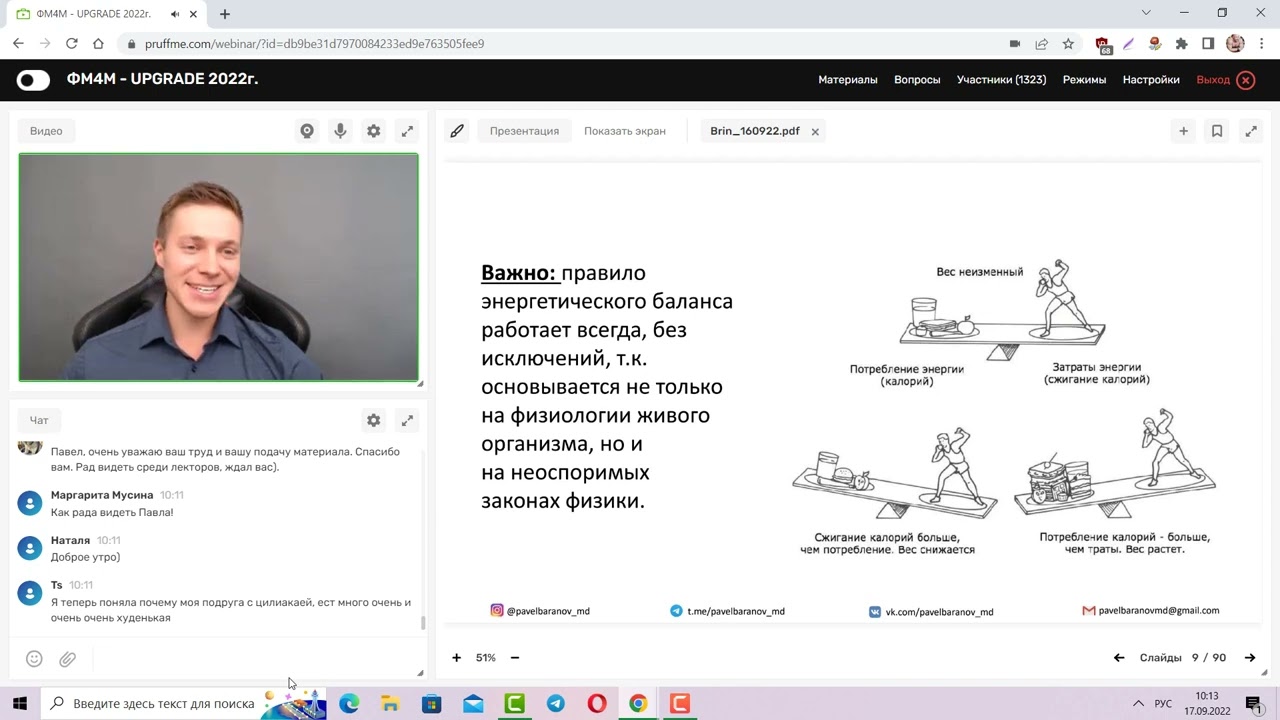Open video settings gear

click(373, 130)
